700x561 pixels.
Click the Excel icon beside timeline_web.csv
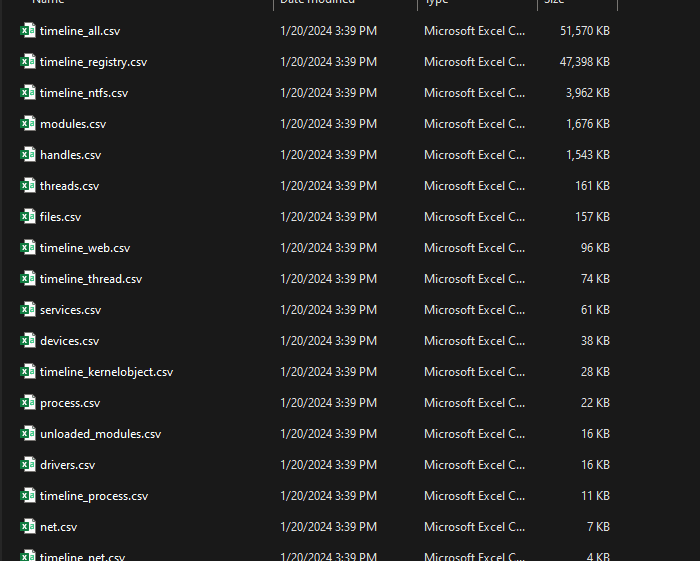click(28, 248)
